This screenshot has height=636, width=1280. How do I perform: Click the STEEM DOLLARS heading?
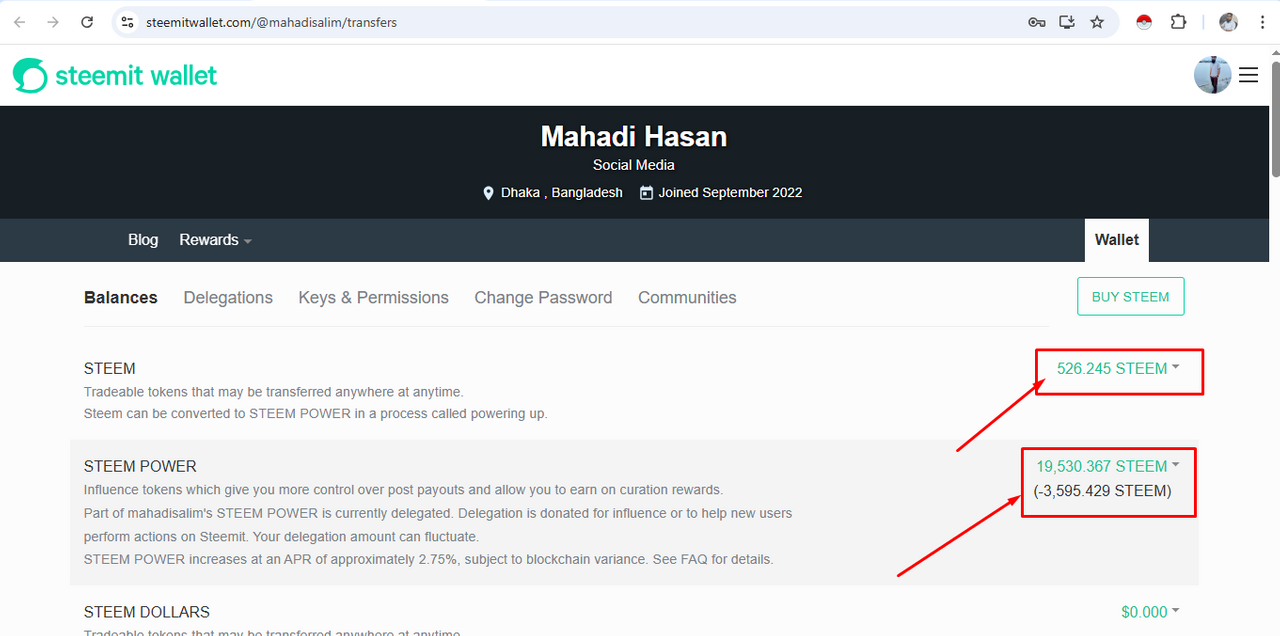pyautogui.click(x=147, y=612)
